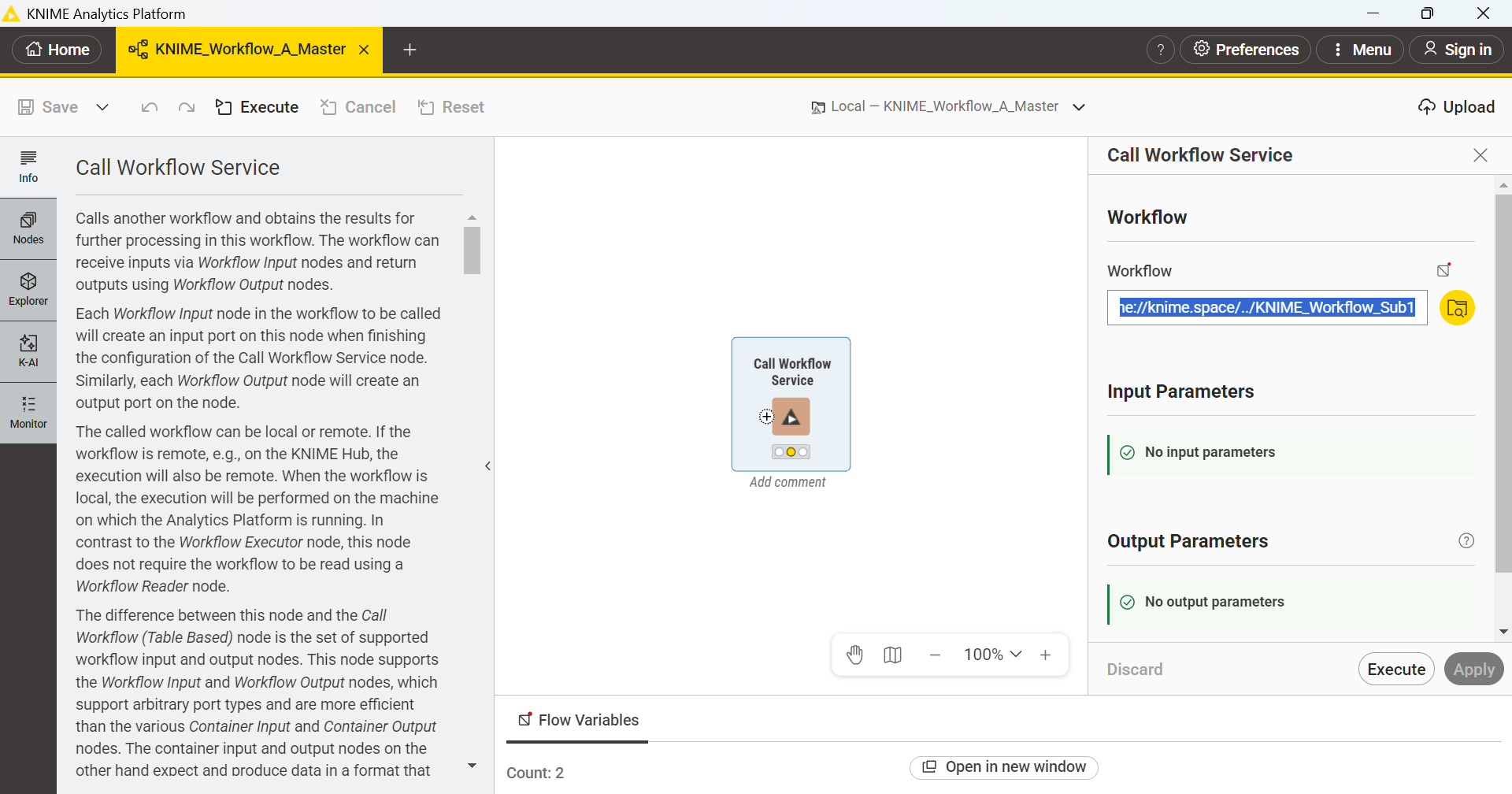This screenshot has width=1512, height=794.
Task: Click Open in new window button
Action: (1003, 767)
